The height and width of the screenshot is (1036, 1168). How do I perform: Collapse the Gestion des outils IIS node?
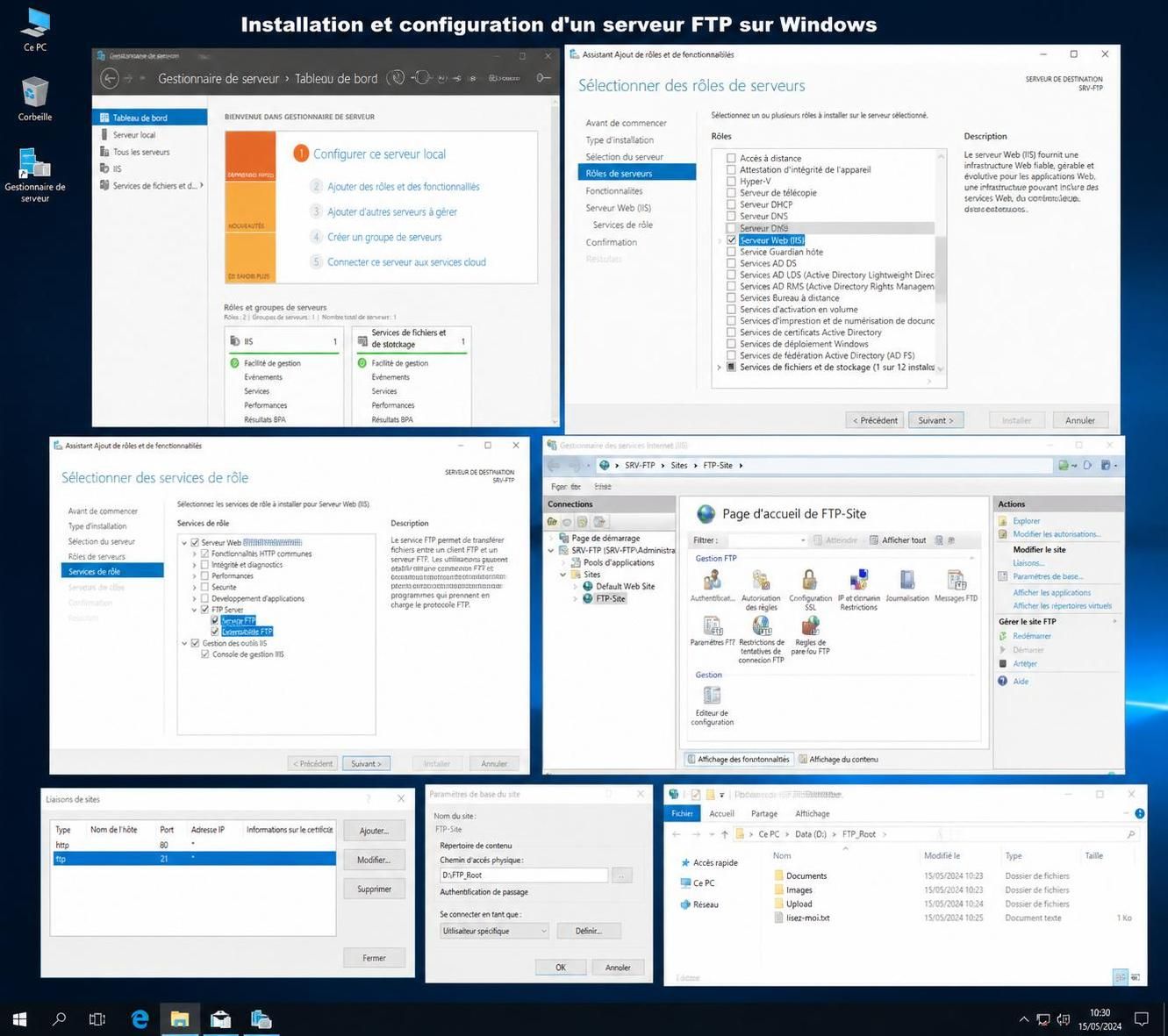pyautogui.click(x=184, y=643)
